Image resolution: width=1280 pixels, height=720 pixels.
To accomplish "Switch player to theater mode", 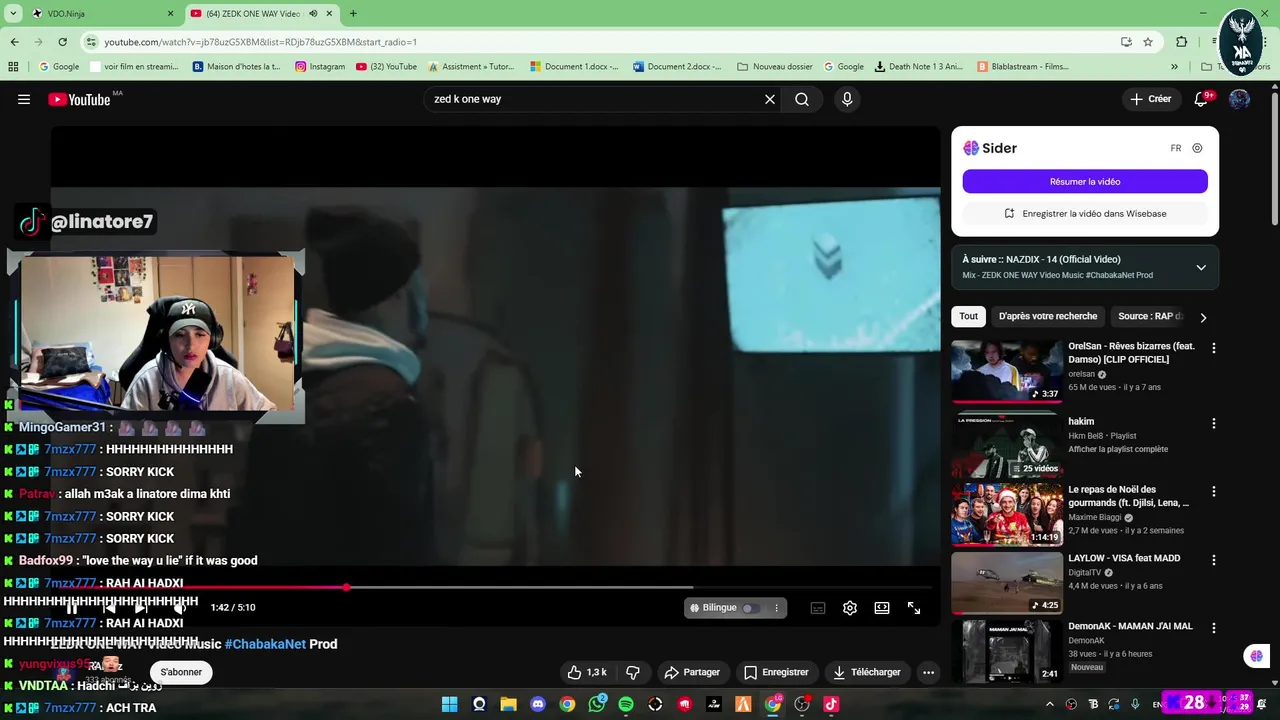I will coord(882,608).
